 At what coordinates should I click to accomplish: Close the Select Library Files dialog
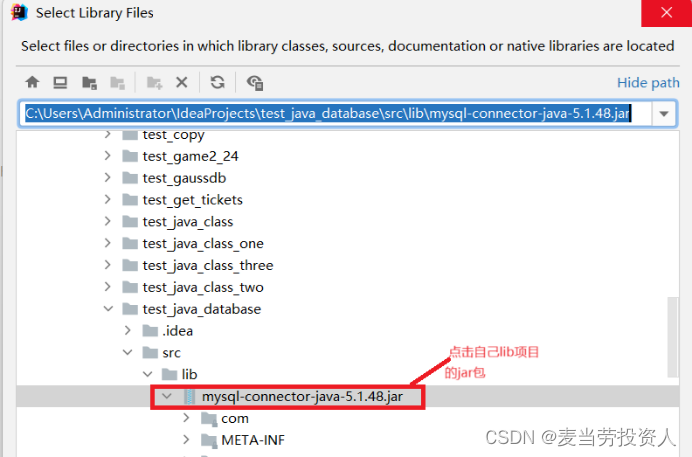666,13
